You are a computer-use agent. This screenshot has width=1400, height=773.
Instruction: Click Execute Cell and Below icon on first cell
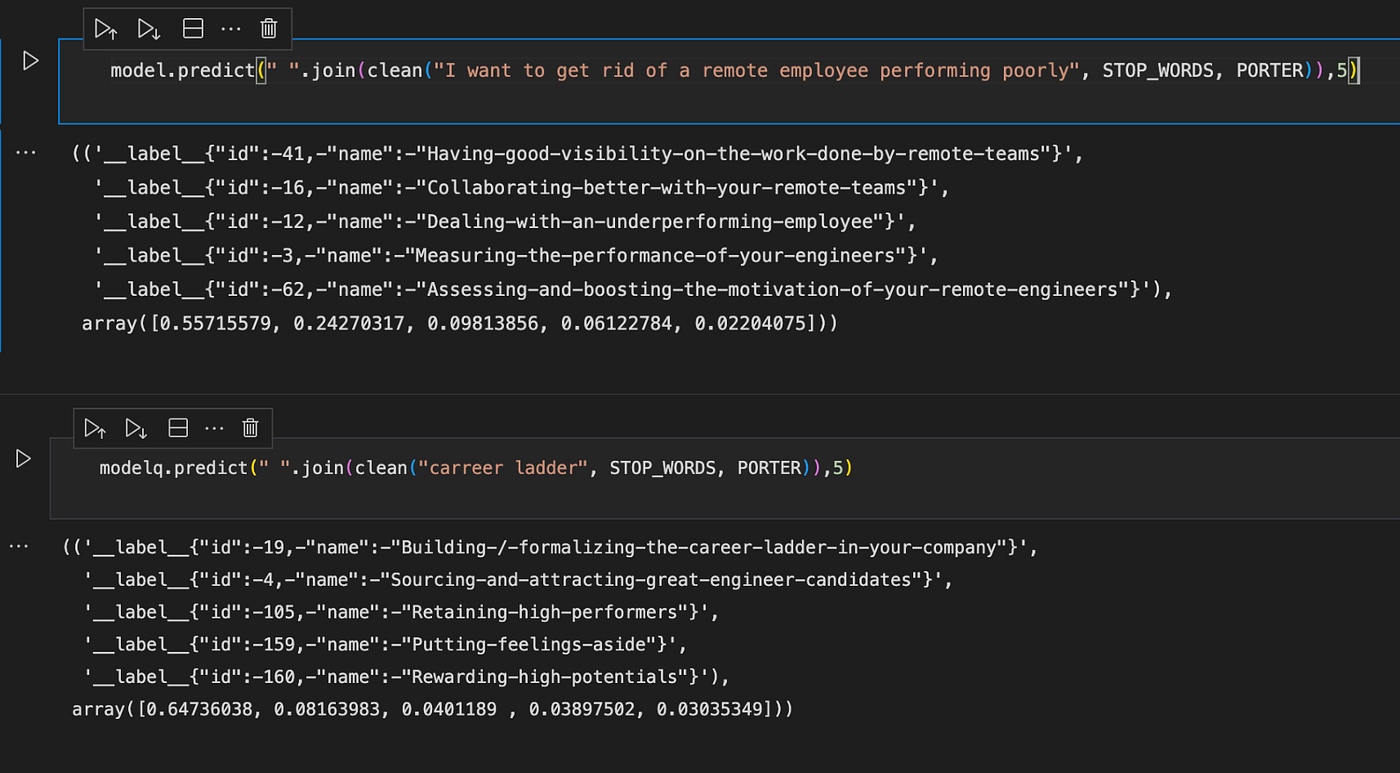point(148,28)
